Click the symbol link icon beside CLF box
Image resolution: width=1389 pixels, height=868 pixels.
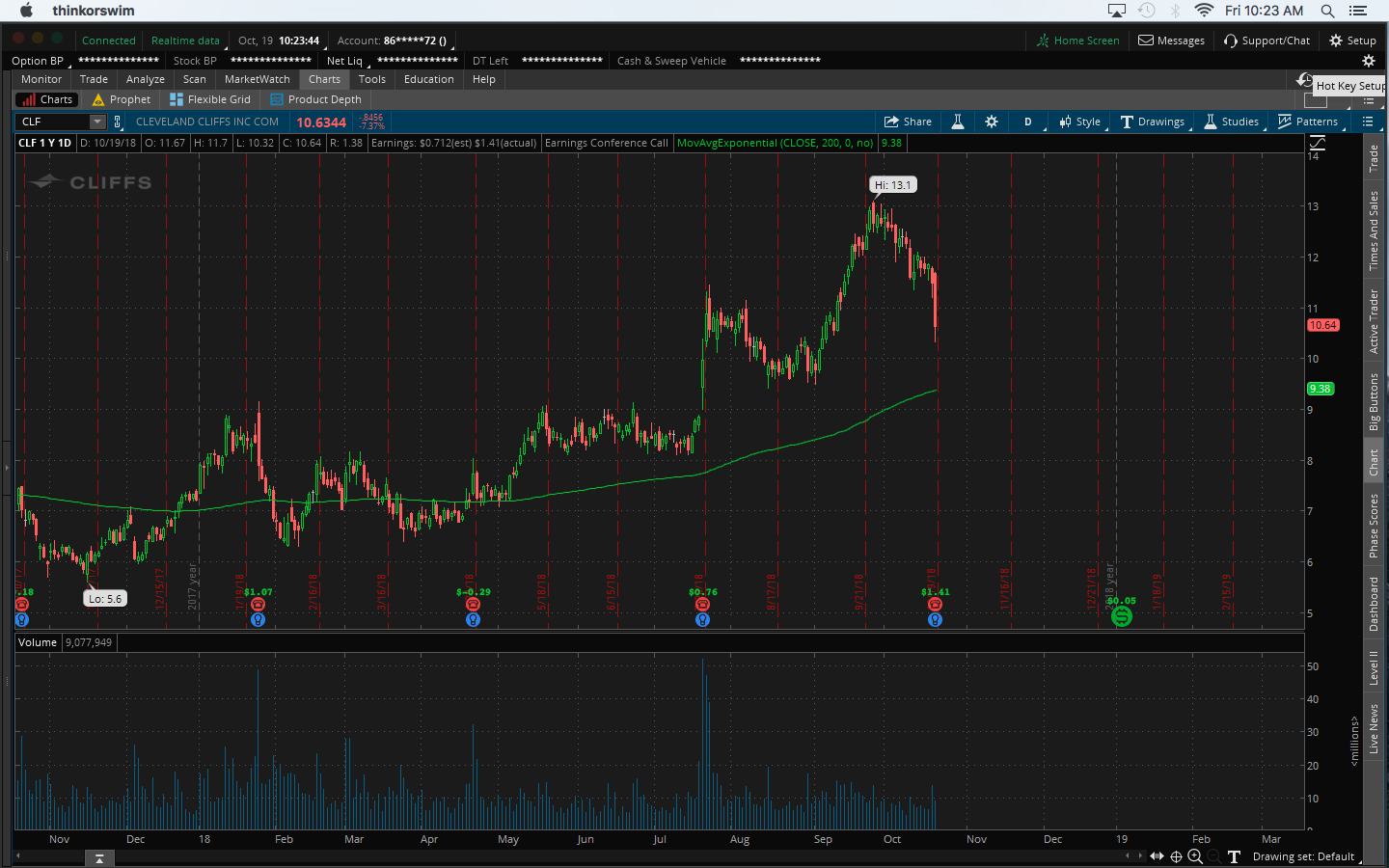118,122
